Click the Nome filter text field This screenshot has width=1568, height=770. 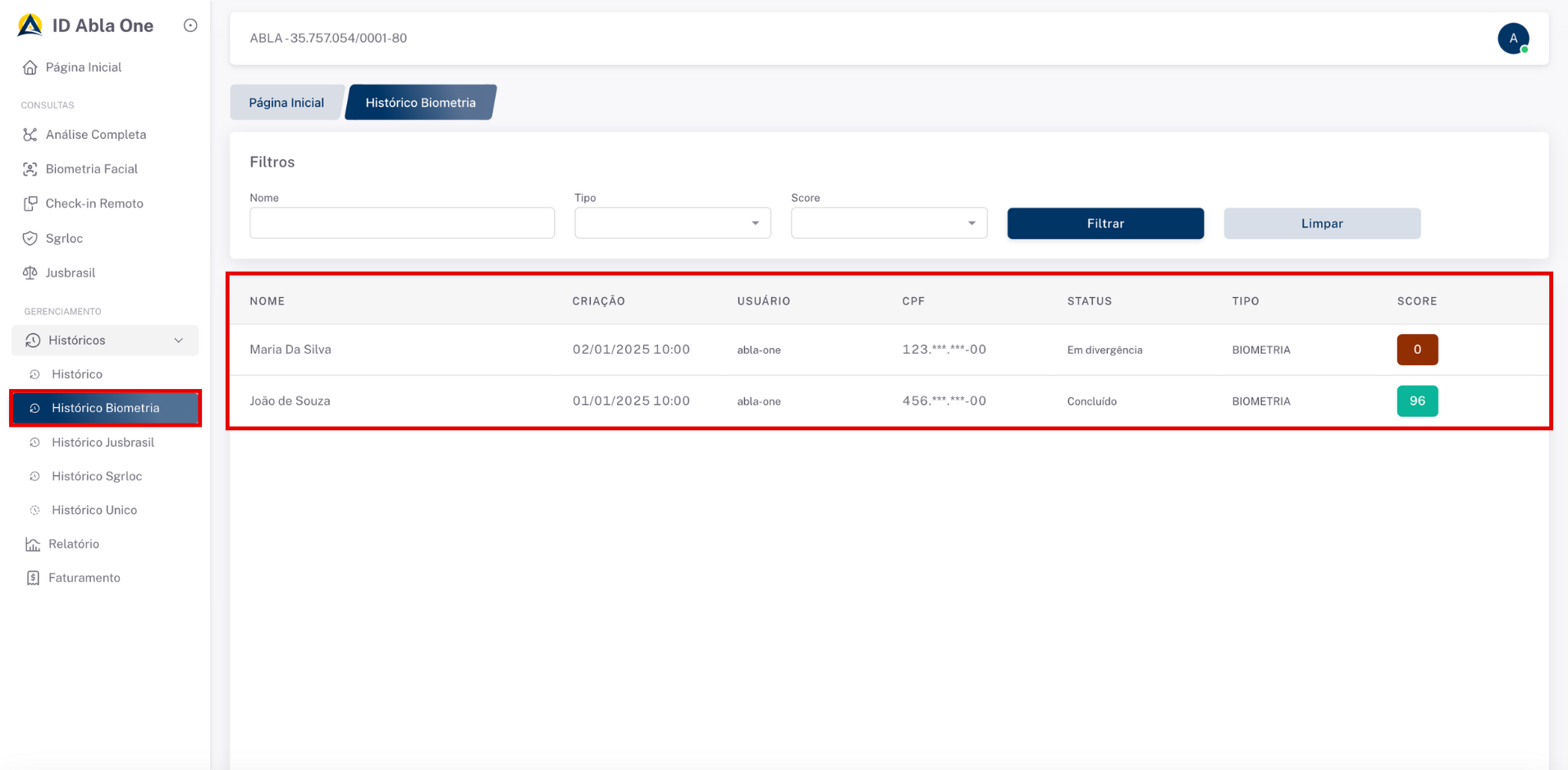402,223
